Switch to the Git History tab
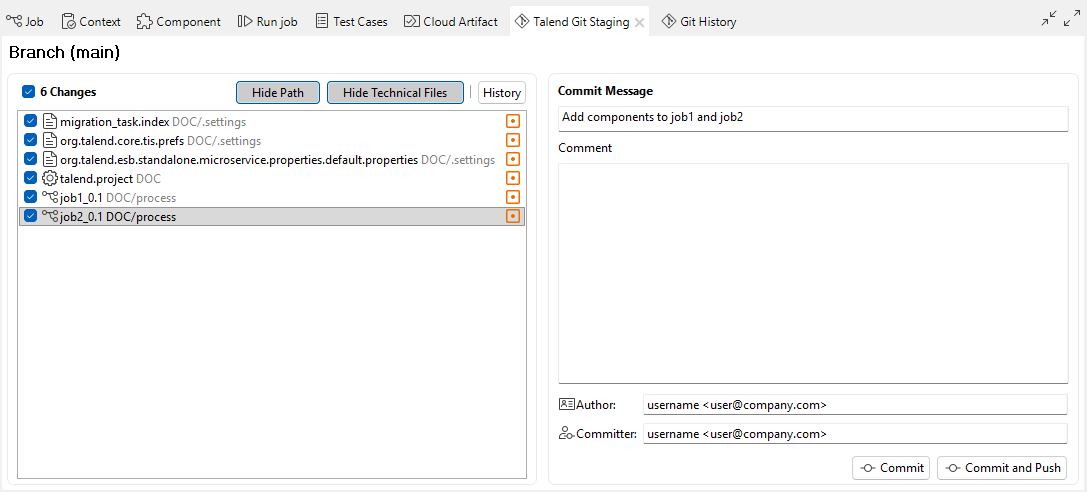 click(x=699, y=21)
